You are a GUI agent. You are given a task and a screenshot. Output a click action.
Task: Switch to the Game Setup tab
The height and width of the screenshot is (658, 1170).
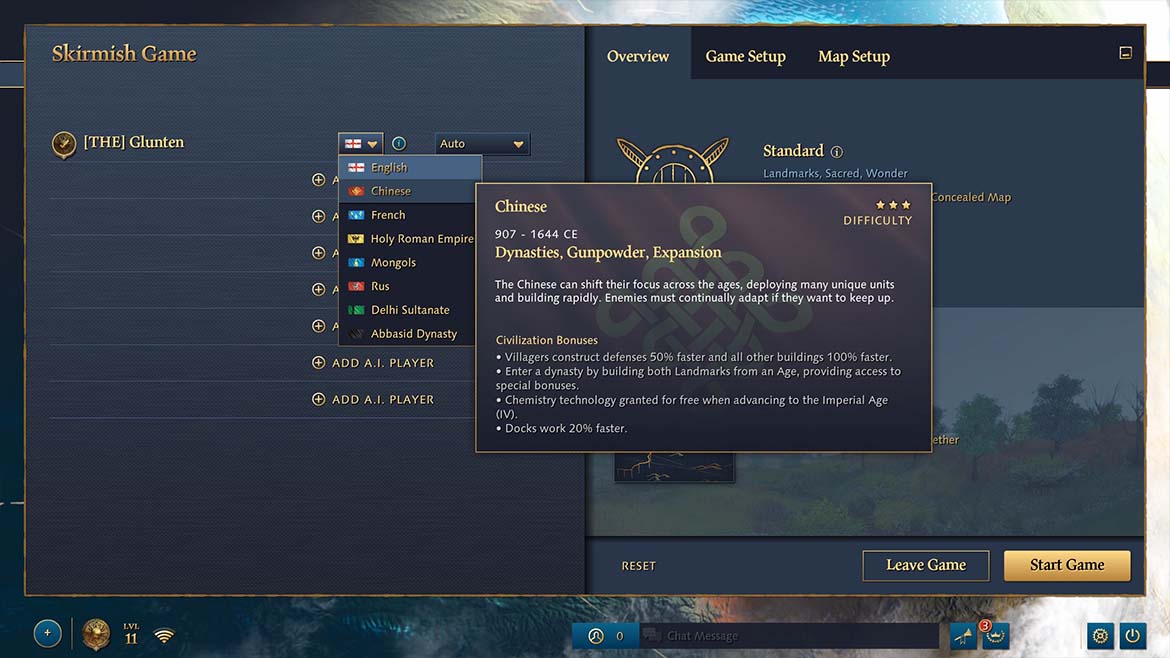pos(745,56)
